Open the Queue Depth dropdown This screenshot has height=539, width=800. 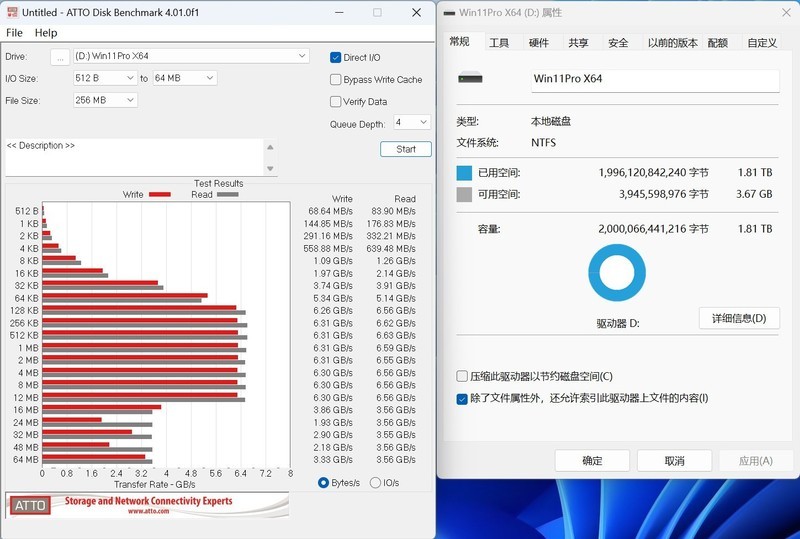click(412, 122)
